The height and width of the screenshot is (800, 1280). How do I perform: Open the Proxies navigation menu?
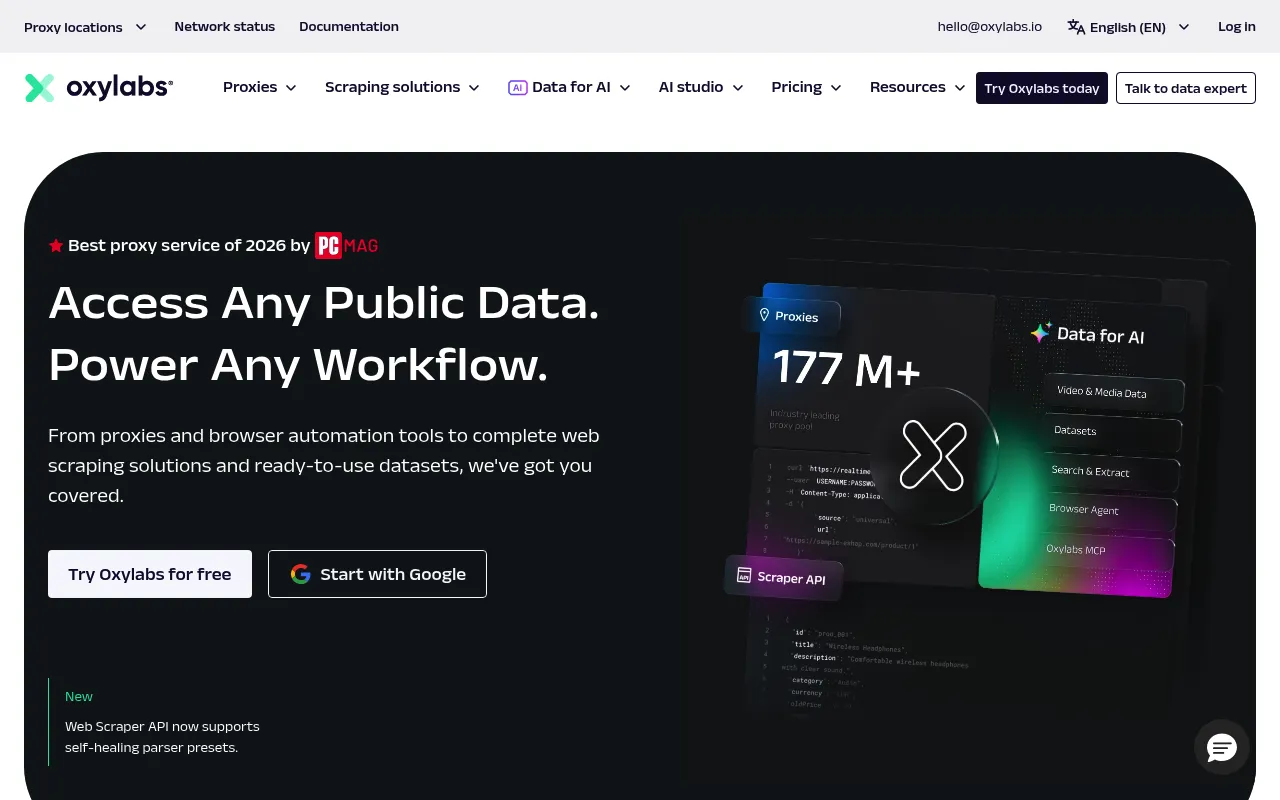260,87
